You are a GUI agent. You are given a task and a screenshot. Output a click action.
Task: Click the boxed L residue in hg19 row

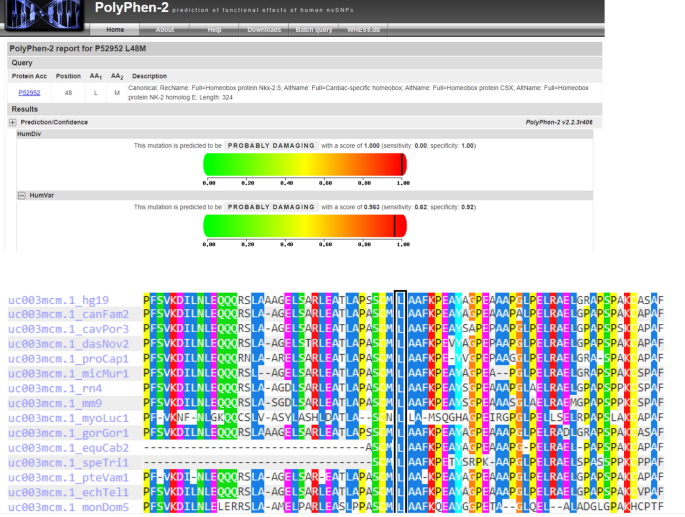pos(401,299)
